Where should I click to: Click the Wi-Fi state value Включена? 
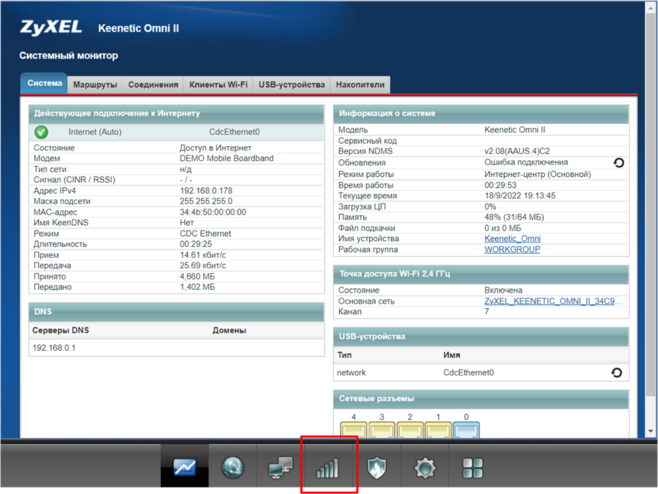[503, 290]
